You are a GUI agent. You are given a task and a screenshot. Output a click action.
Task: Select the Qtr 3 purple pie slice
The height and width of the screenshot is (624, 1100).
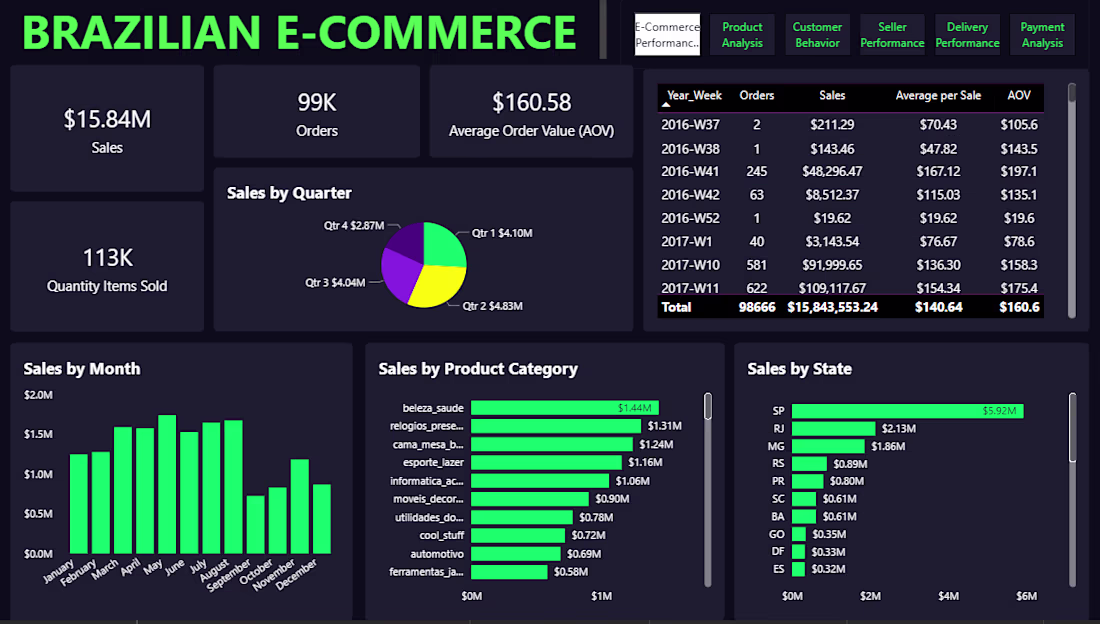(x=398, y=276)
